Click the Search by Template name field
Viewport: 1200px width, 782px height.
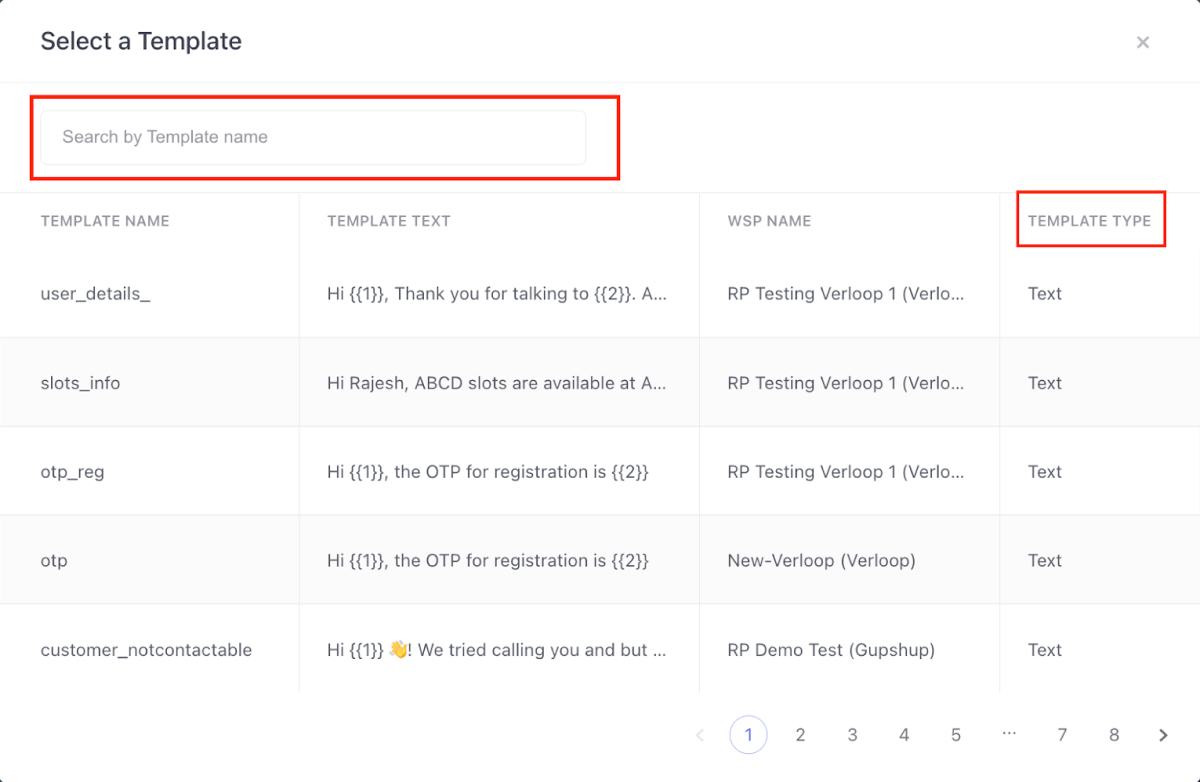[x=313, y=137]
